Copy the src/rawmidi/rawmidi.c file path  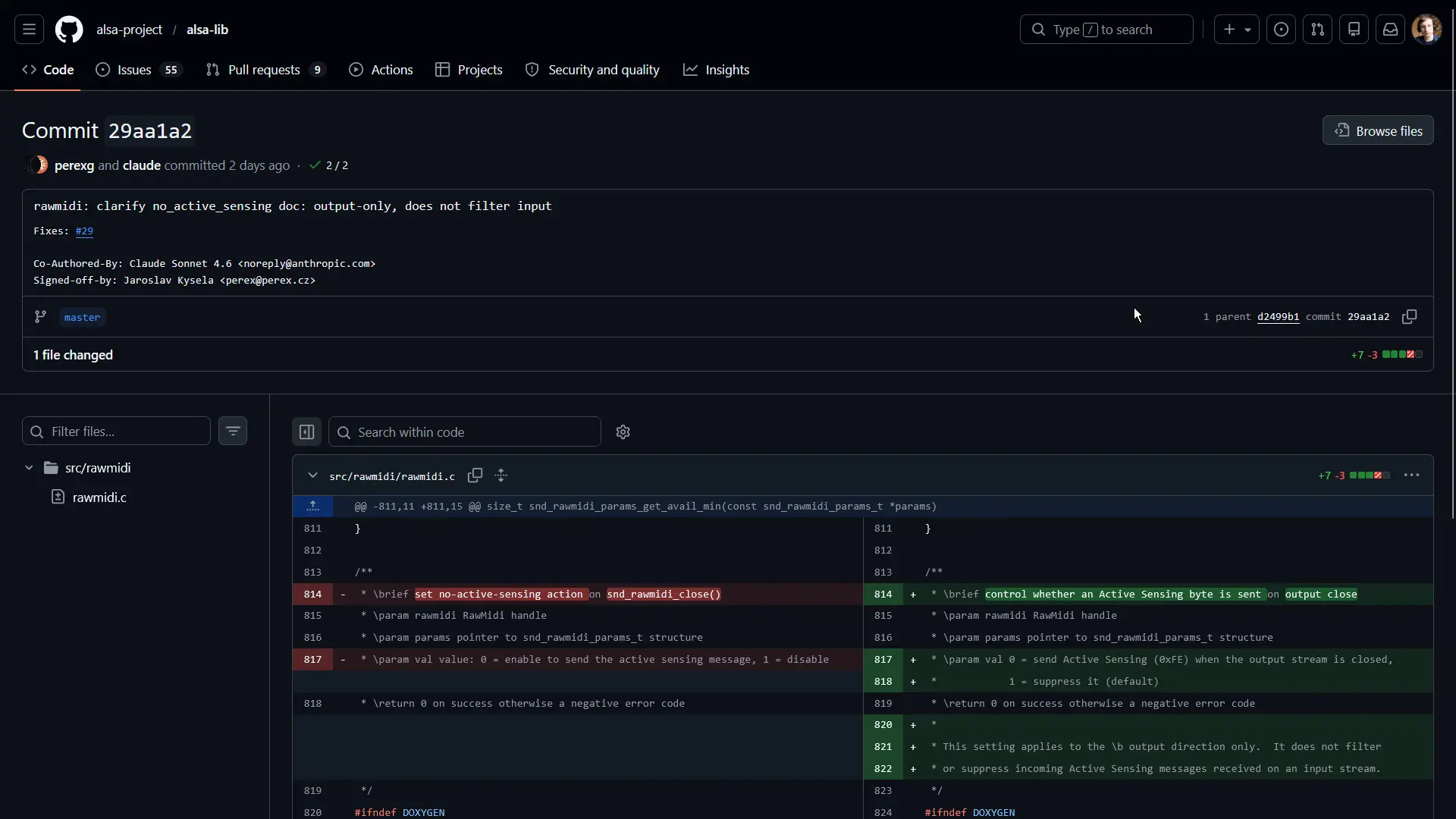pos(475,475)
